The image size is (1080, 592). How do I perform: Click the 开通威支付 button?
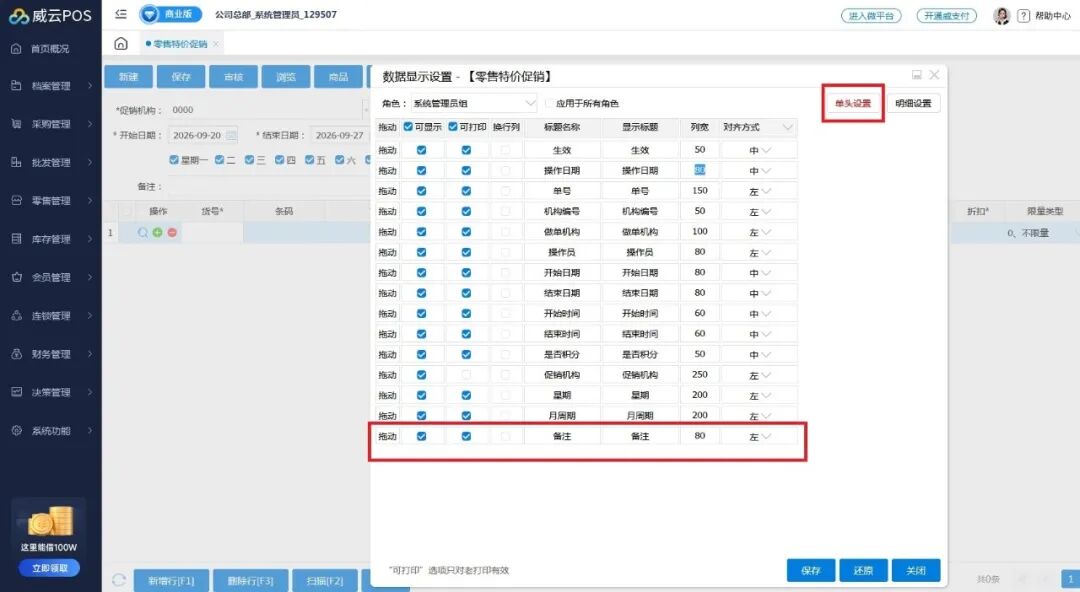pos(946,15)
